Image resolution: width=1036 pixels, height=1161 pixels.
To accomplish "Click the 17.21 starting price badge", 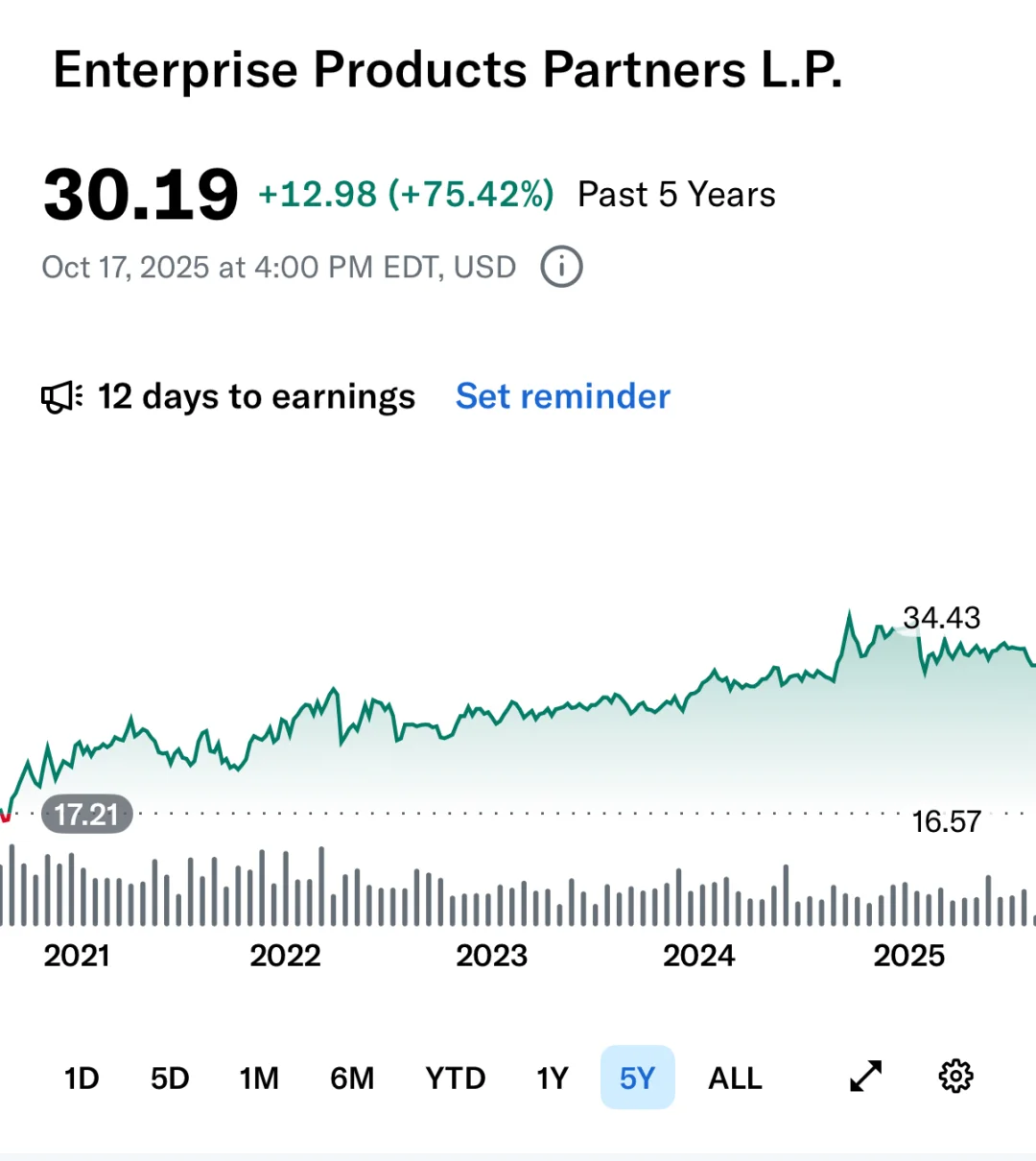I will point(86,815).
